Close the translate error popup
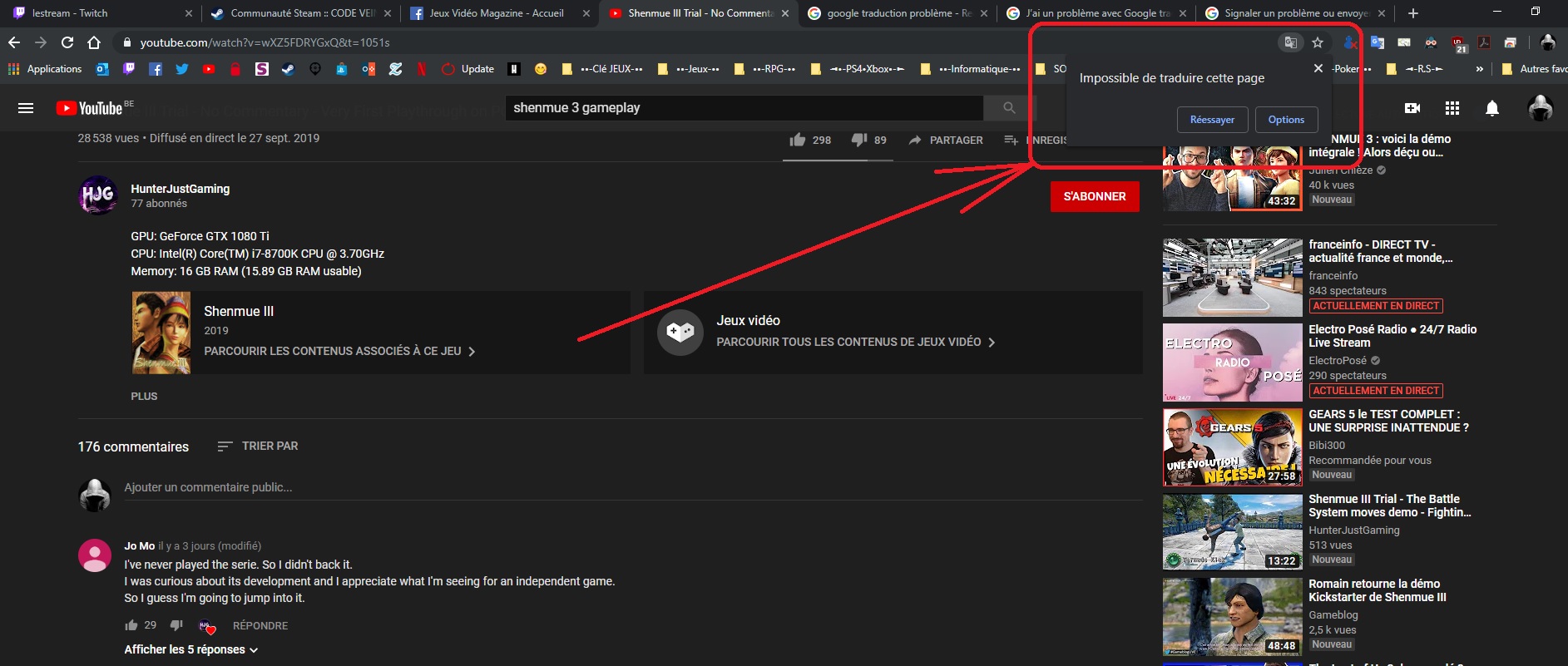Viewport: 1568px width, 666px height. pyautogui.click(x=1318, y=68)
